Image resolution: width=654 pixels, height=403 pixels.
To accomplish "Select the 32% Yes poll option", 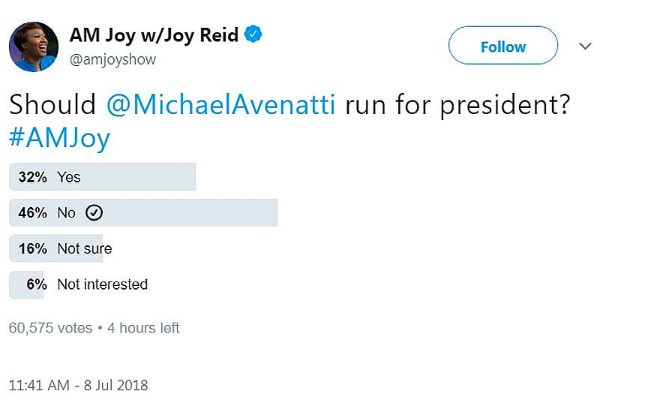I will coord(103,177).
